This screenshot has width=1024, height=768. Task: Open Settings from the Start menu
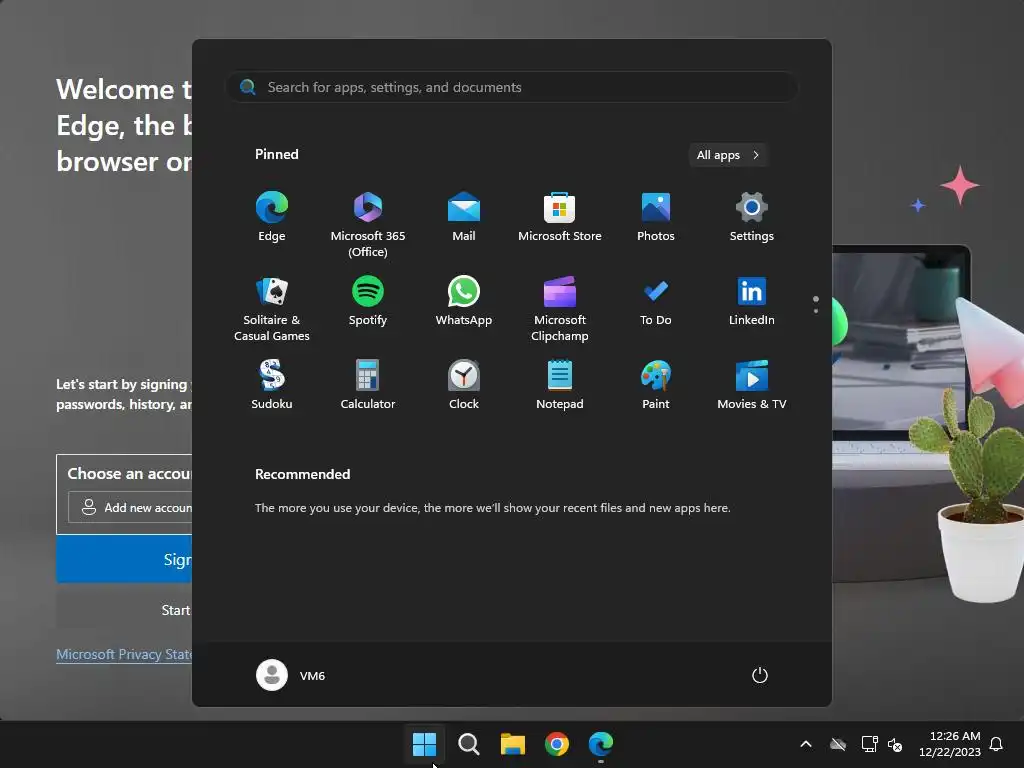(752, 217)
